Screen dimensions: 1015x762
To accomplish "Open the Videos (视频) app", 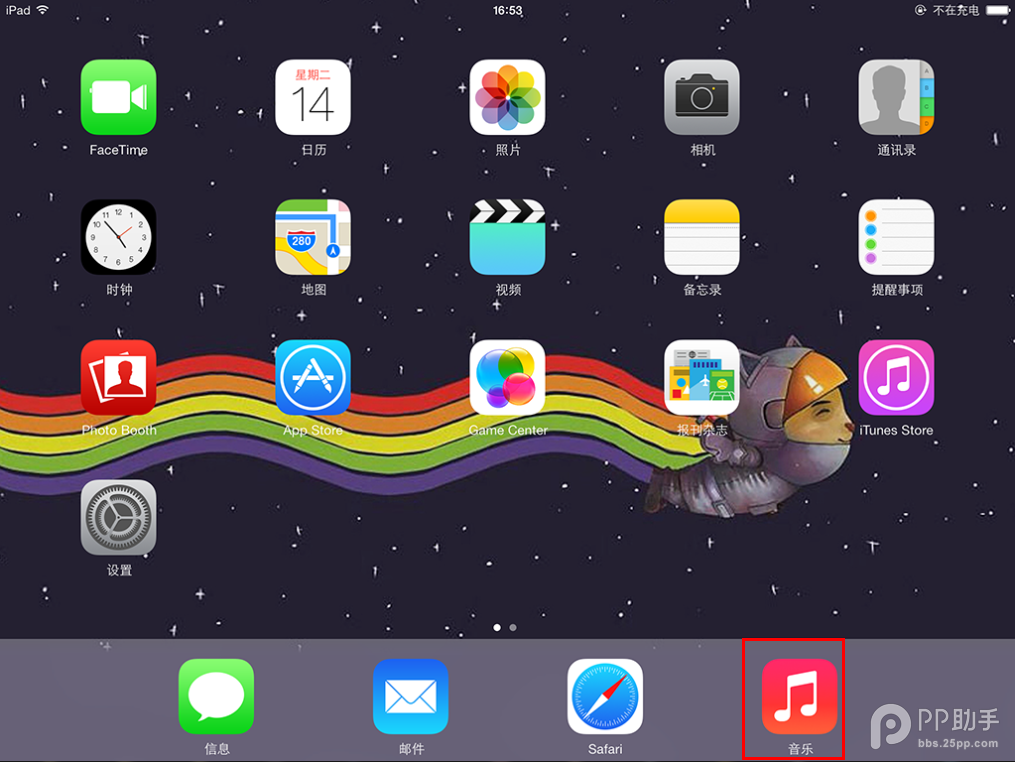I will click(x=508, y=237).
